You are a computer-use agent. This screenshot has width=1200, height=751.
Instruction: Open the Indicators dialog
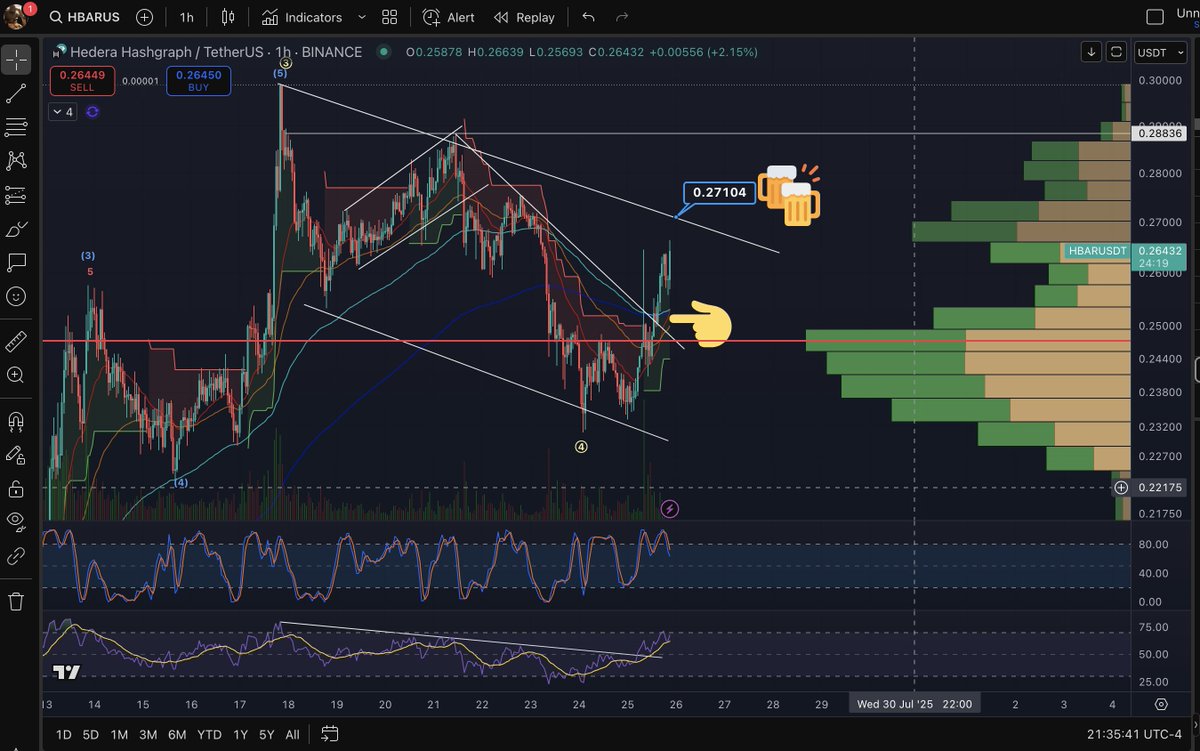(x=302, y=17)
